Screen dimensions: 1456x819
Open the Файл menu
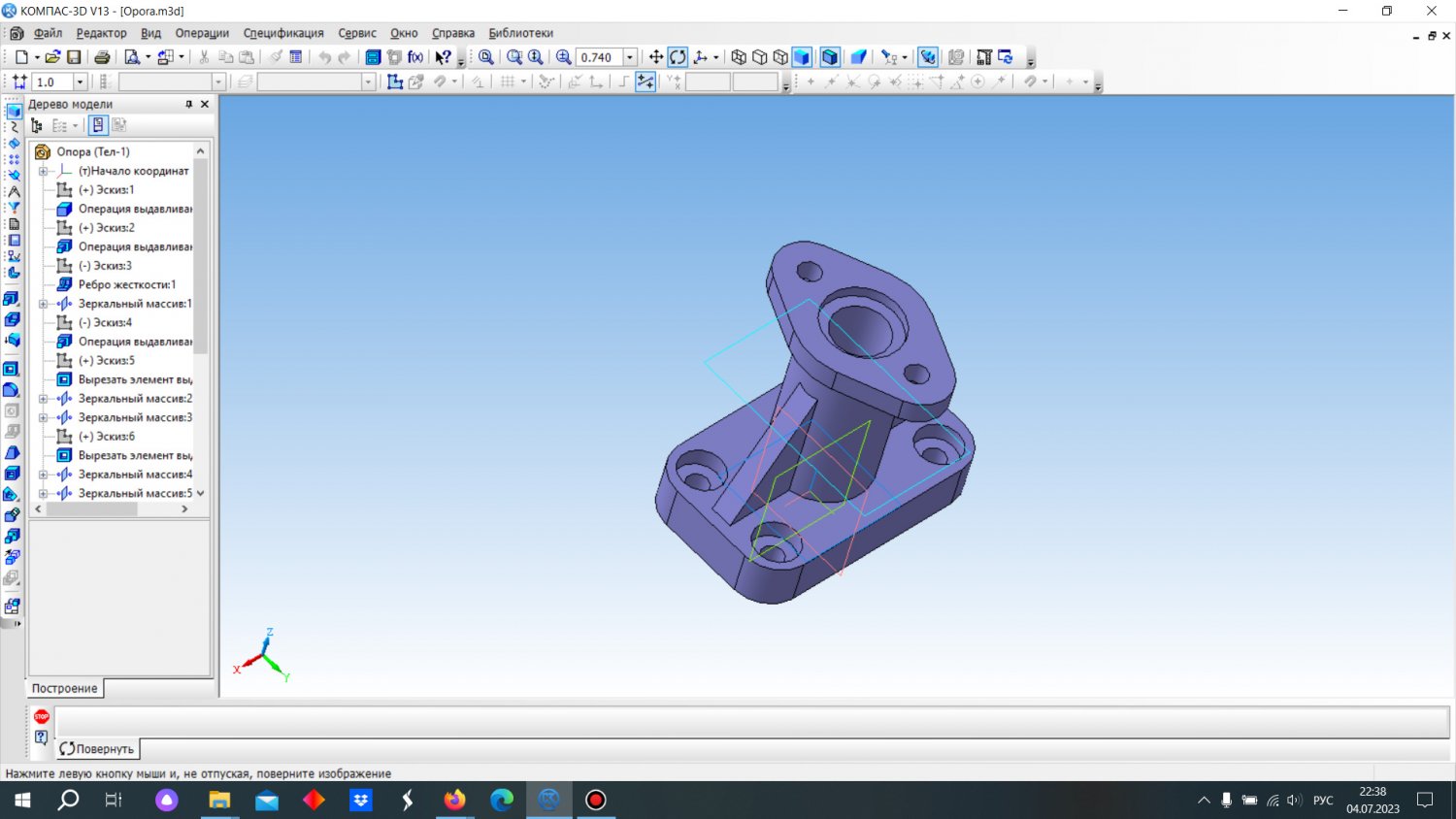tap(48, 33)
